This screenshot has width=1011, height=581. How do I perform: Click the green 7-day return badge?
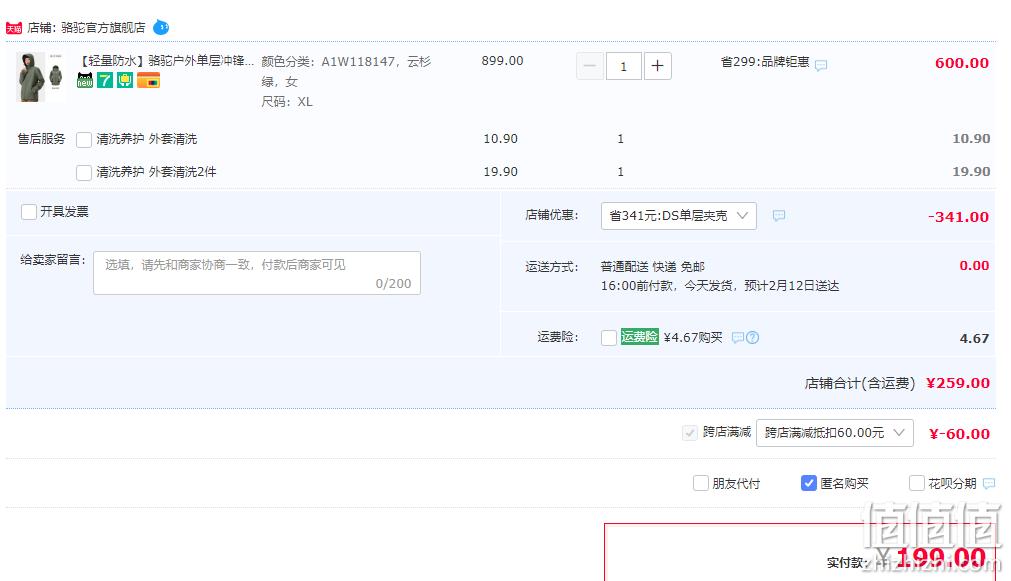[105, 80]
